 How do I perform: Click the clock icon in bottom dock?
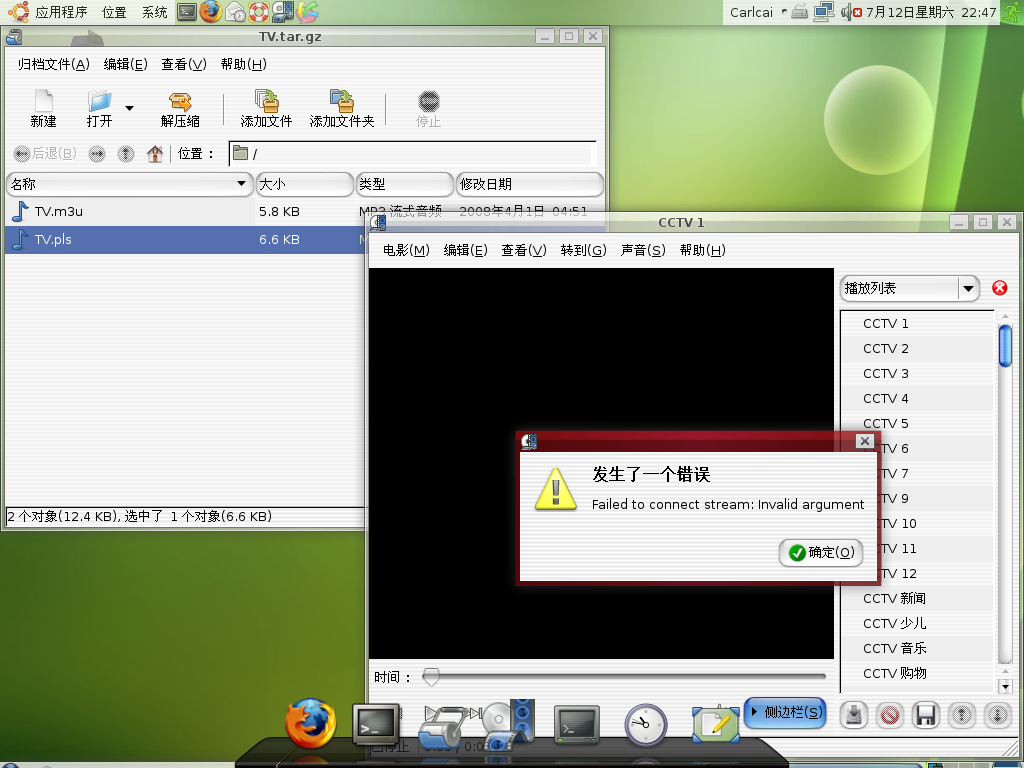pyautogui.click(x=646, y=724)
